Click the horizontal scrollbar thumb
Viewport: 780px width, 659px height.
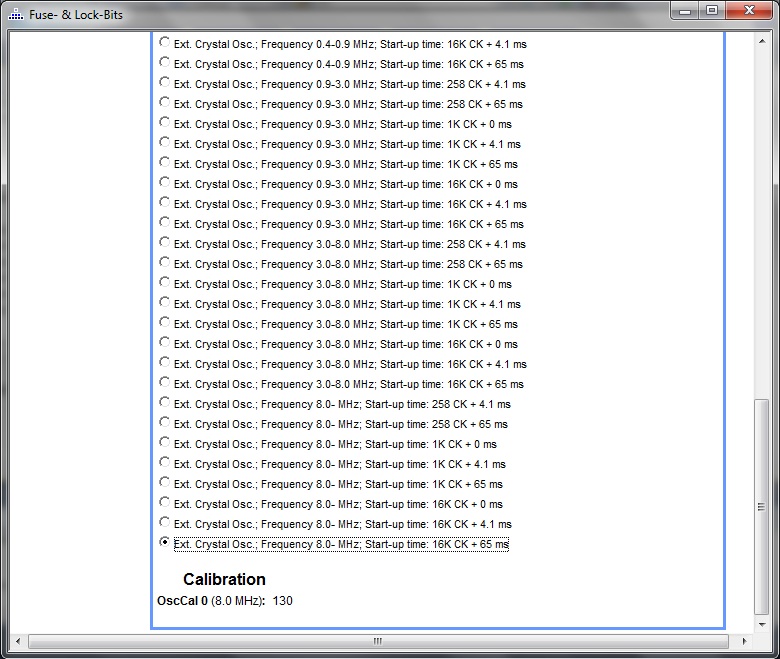[378, 641]
